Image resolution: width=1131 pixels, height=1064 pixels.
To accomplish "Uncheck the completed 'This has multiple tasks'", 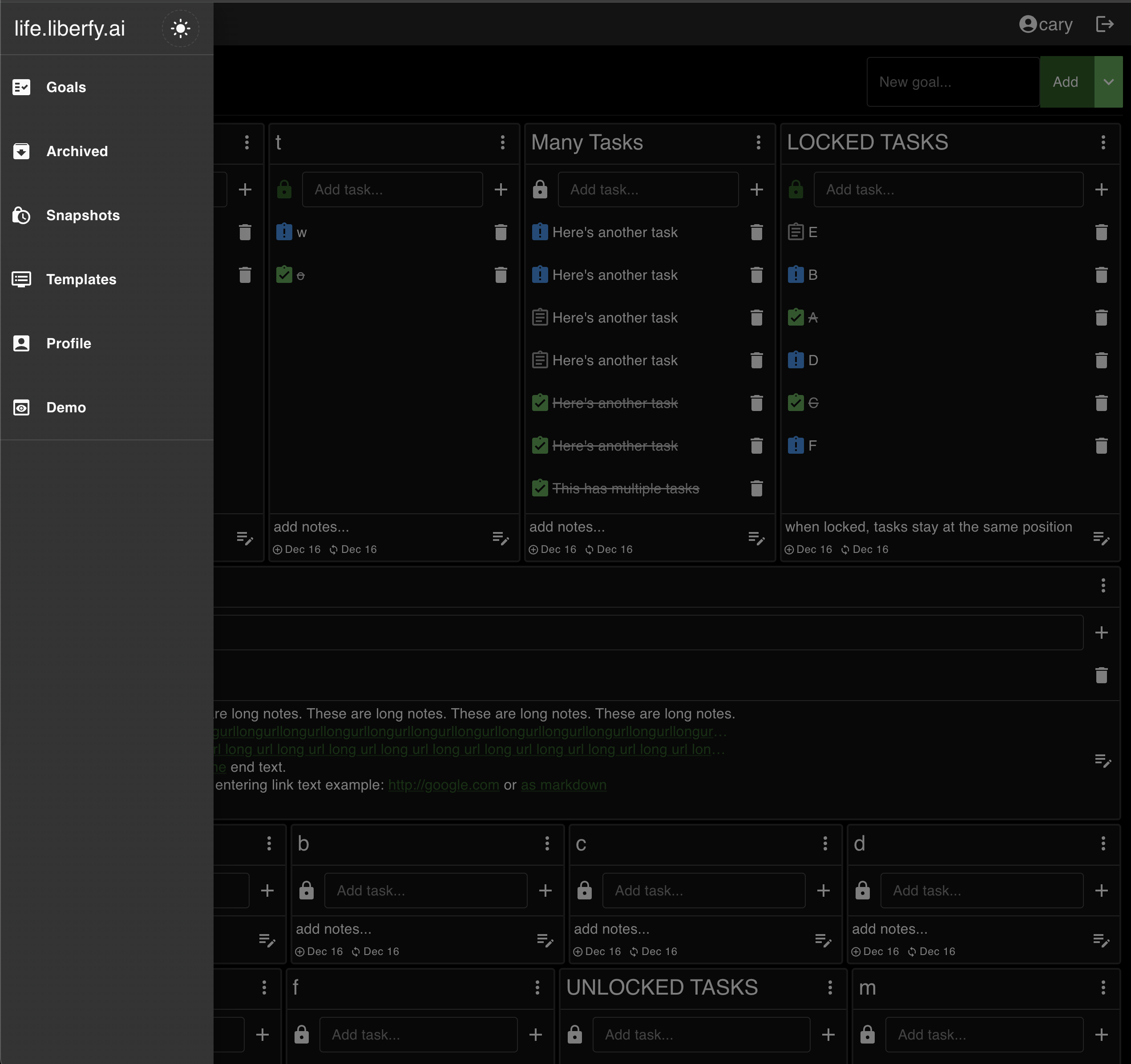I will coord(540,488).
